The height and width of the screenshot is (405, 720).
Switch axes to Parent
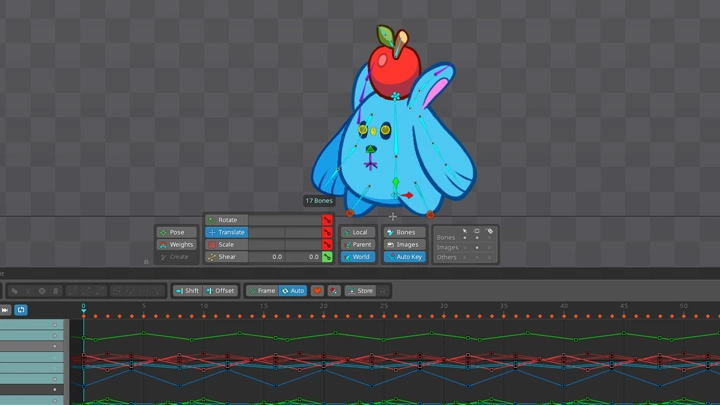click(x=358, y=245)
